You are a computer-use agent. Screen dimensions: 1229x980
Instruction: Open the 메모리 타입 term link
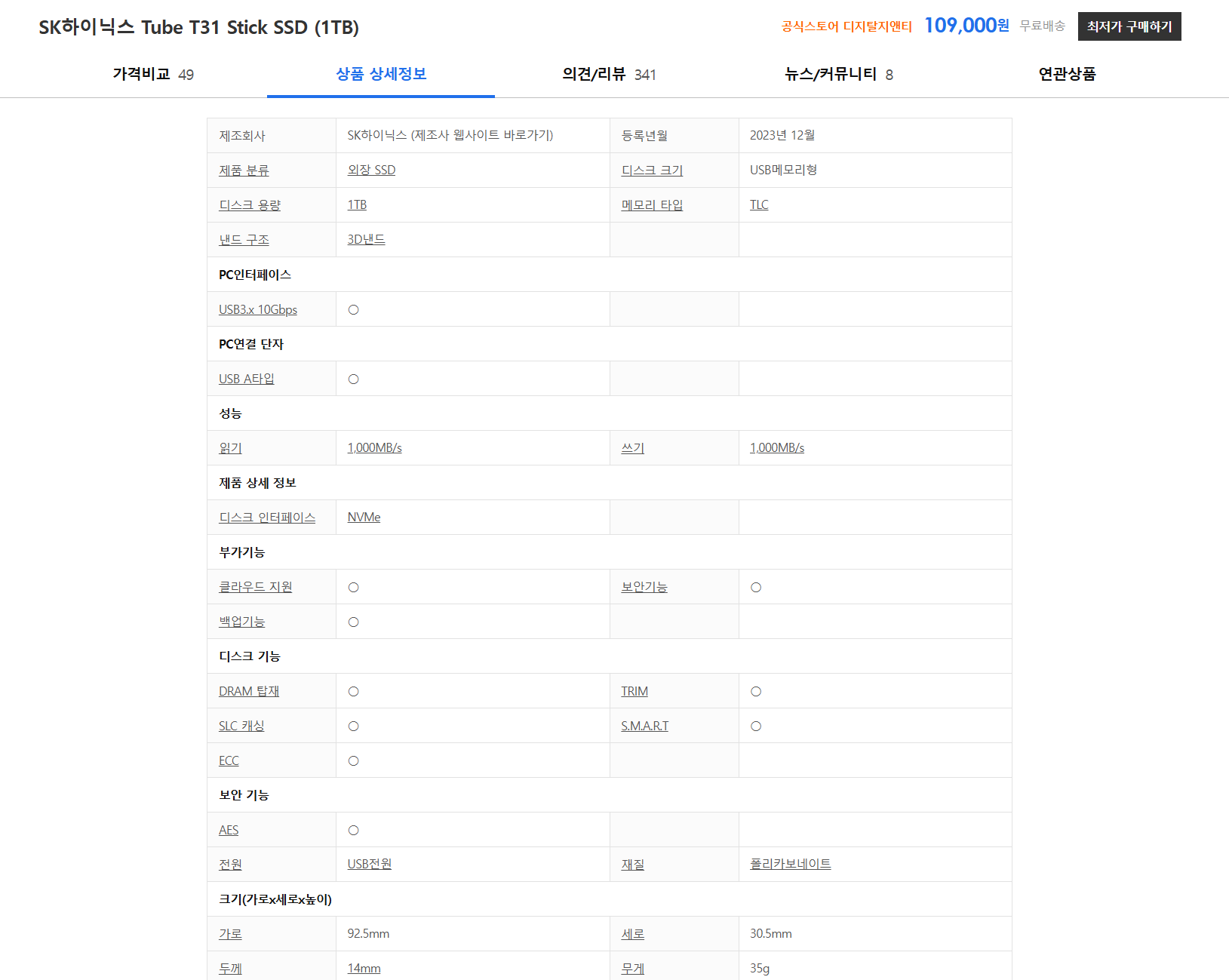coord(652,205)
